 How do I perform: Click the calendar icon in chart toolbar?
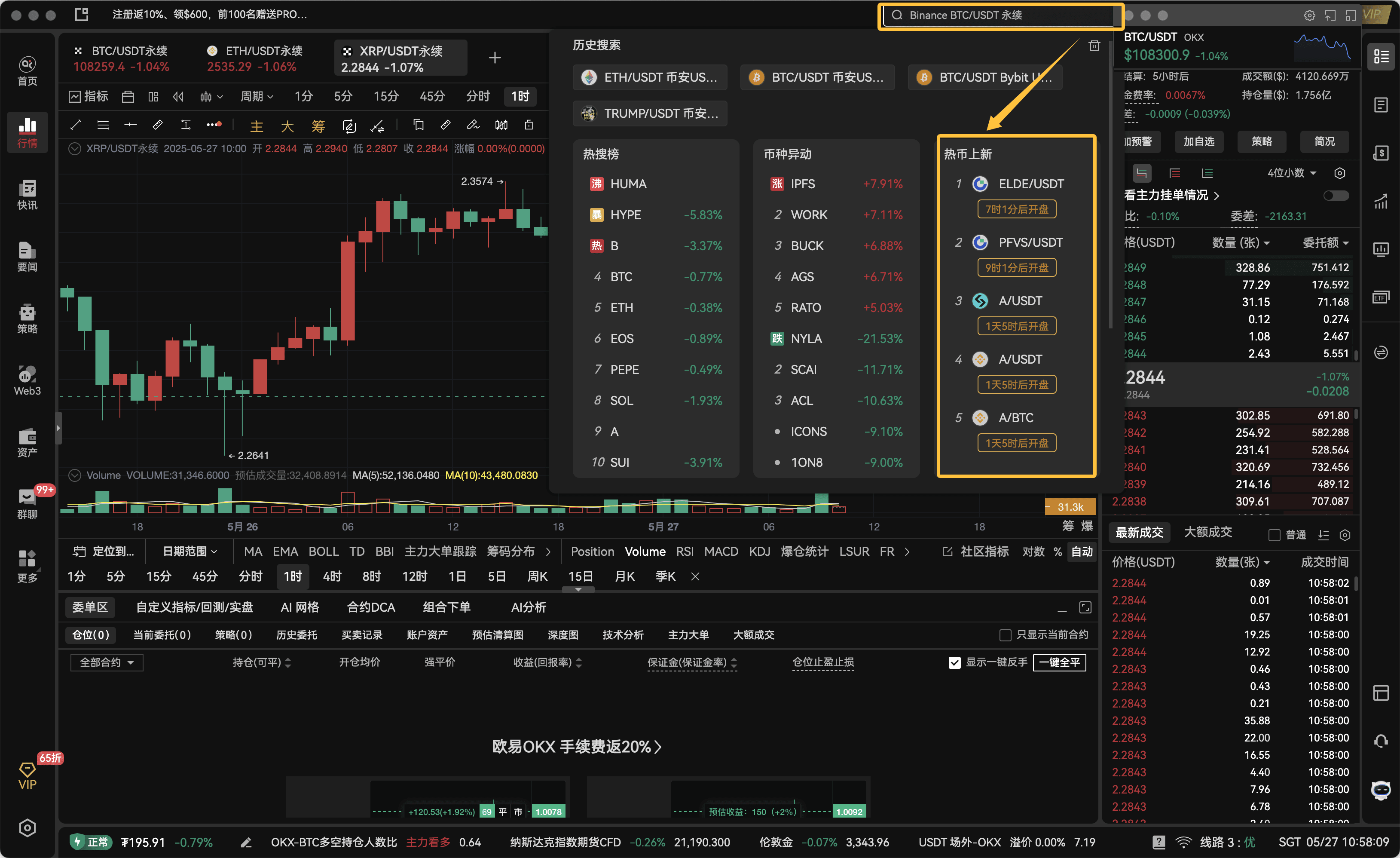[128, 97]
